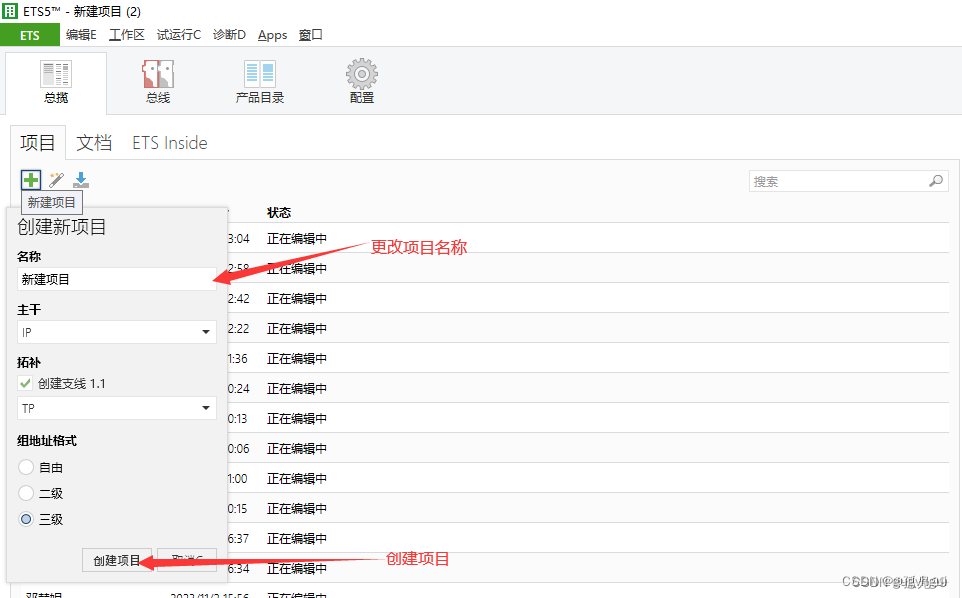Toggle the 创建支线 1.1 checkbox
This screenshot has width=962, height=598.
pos(25,383)
